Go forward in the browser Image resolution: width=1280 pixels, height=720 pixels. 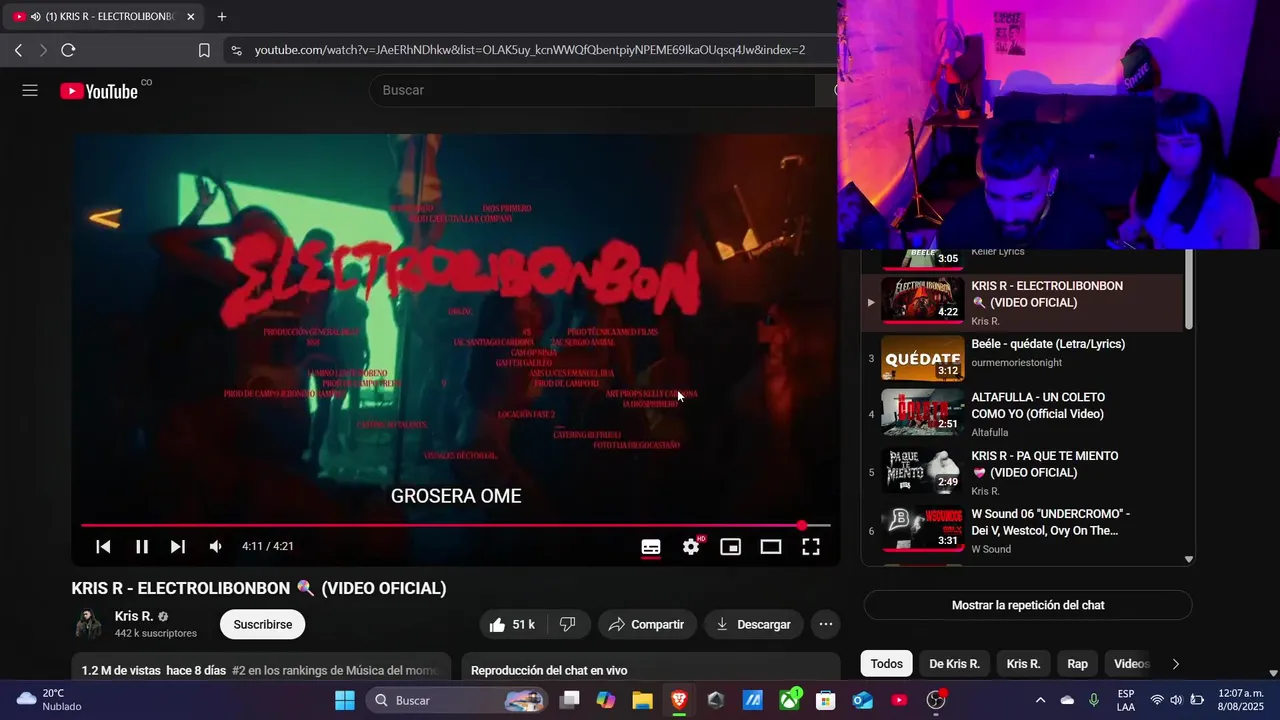click(x=43, y=50)
